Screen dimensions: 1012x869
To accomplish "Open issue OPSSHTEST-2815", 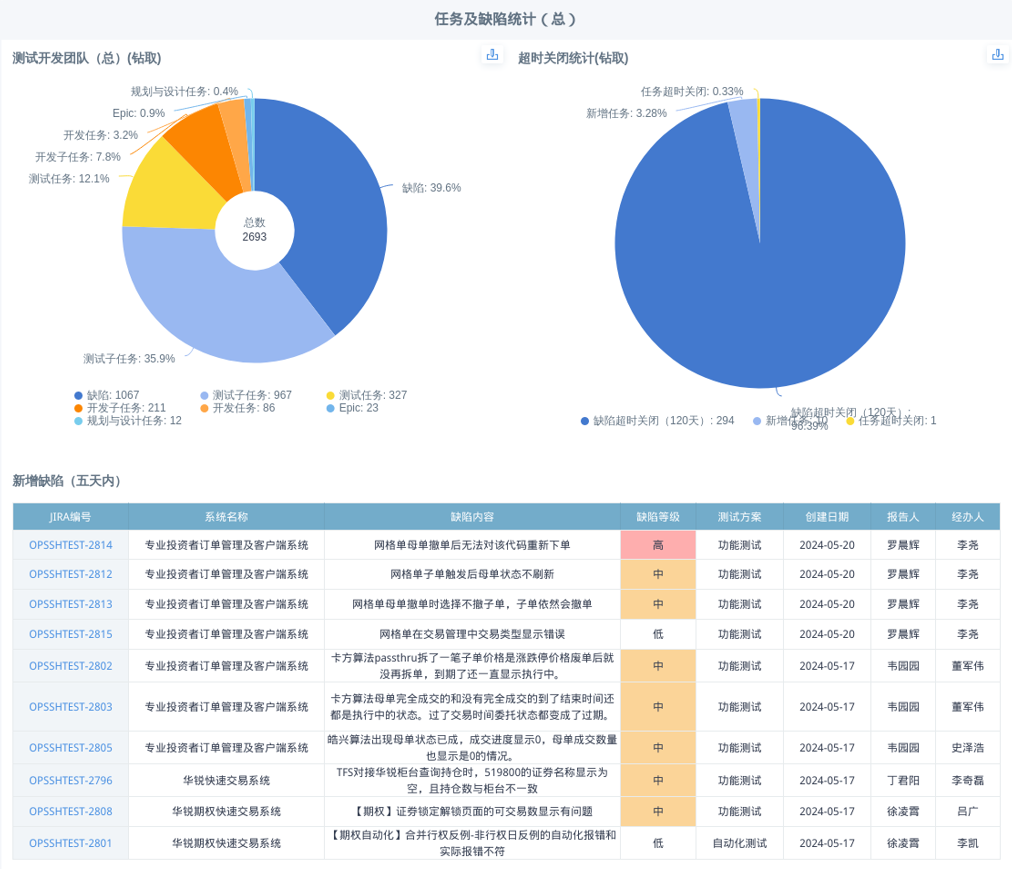I will [70, 634].
